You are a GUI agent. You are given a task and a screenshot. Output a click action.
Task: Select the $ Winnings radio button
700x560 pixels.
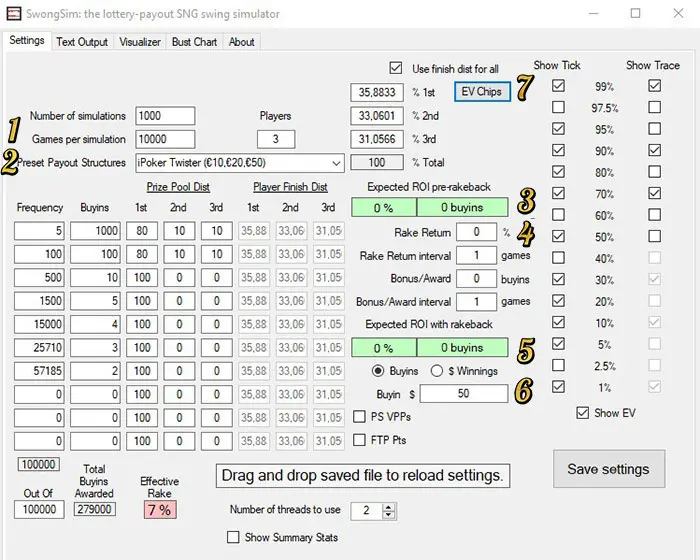pyautogui.click(x=437, y=371)
